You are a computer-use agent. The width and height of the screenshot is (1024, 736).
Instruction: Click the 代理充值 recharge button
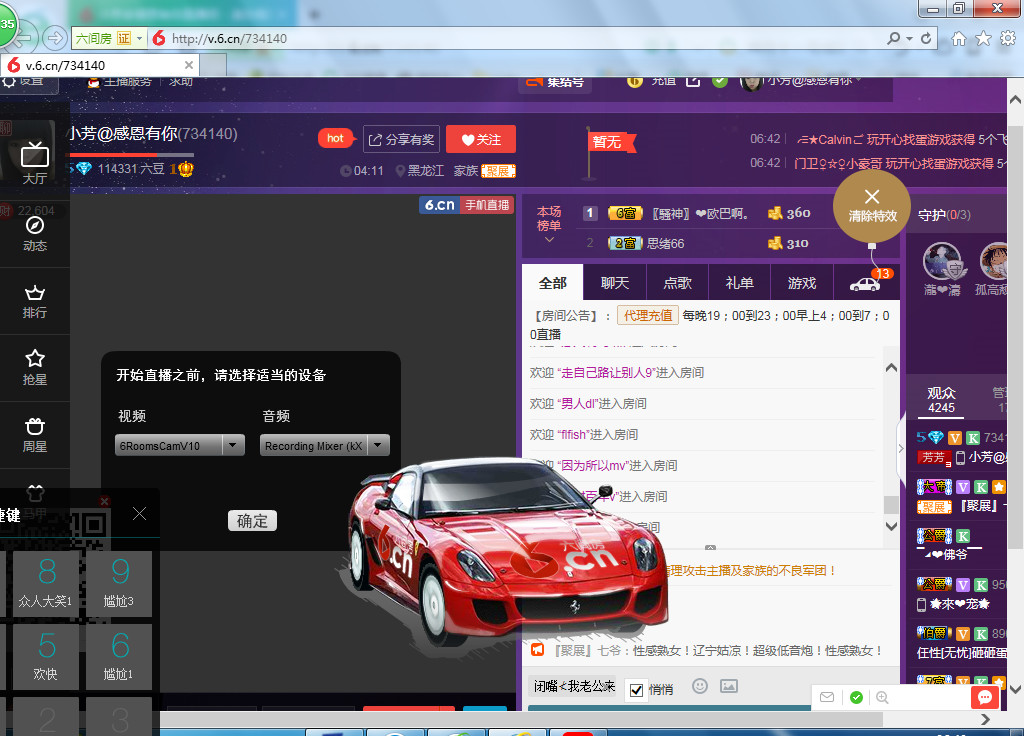point(648,315)
